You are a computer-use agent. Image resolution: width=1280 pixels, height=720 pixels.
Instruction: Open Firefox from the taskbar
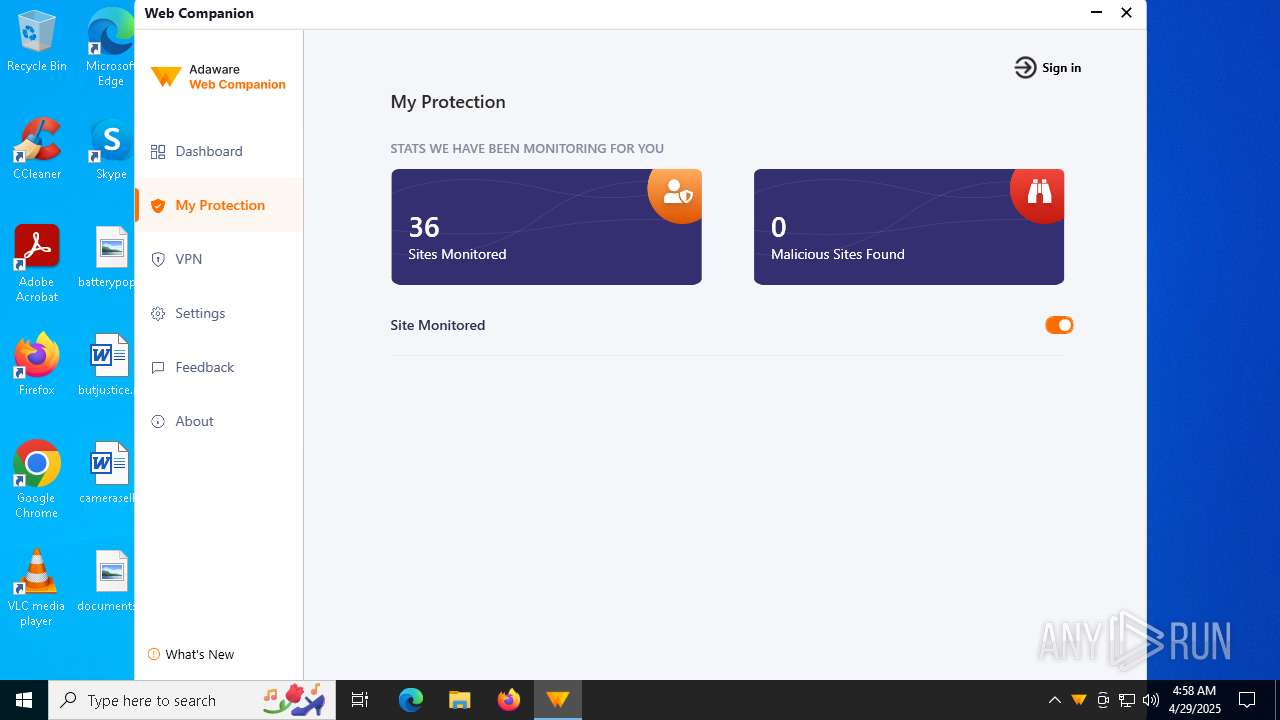(x=509, y=700)
